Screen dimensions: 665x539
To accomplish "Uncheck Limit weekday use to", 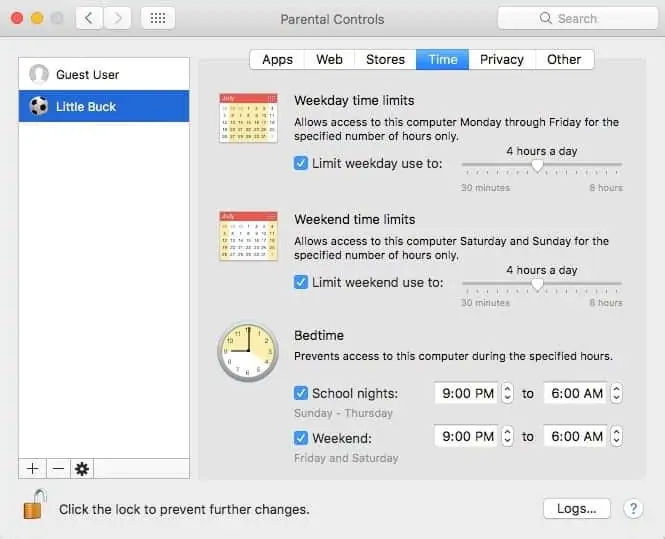I will (301, 163).
